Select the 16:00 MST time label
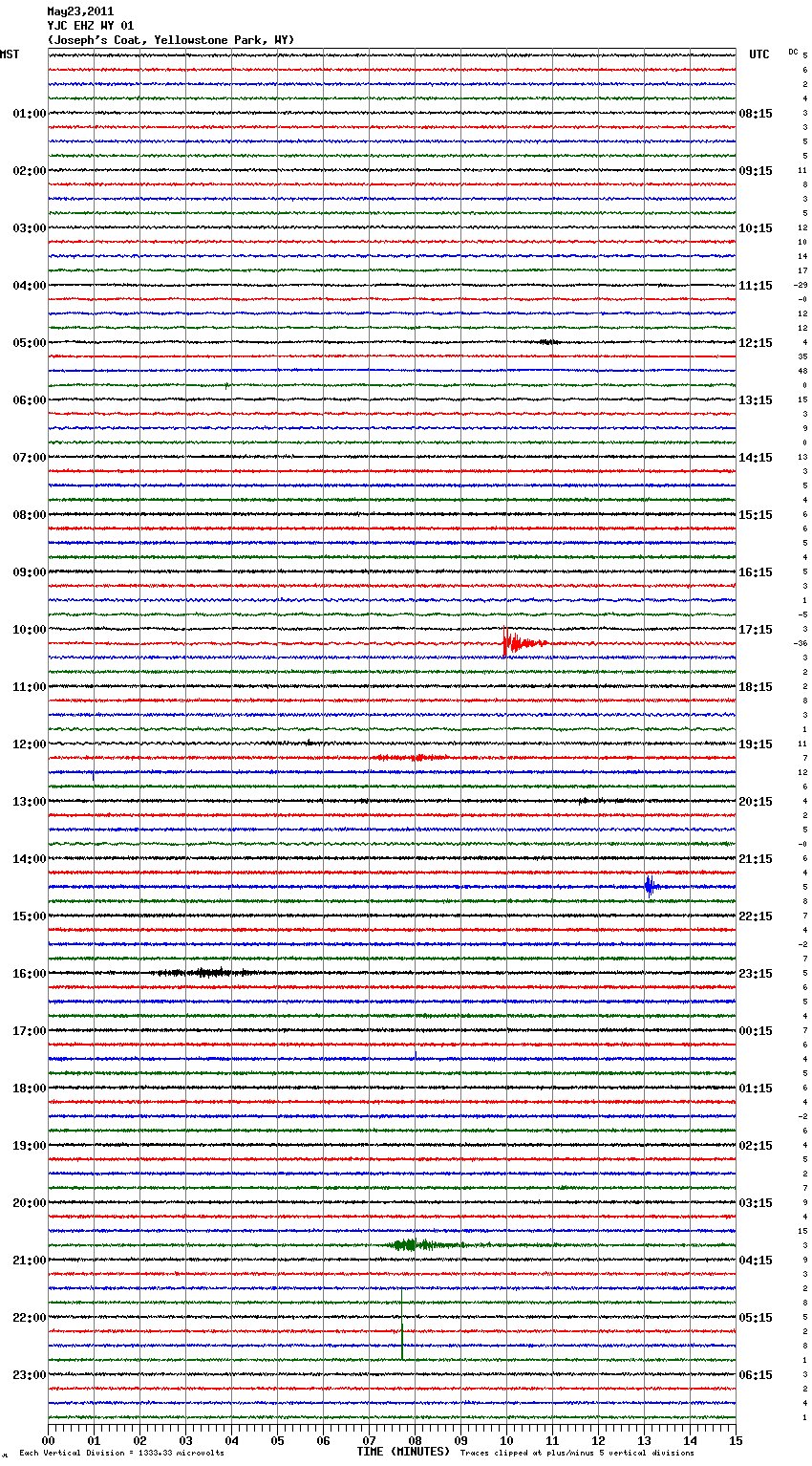This screenshot has height=1466, width=812. pyautogui.click(x=30, y=974)
